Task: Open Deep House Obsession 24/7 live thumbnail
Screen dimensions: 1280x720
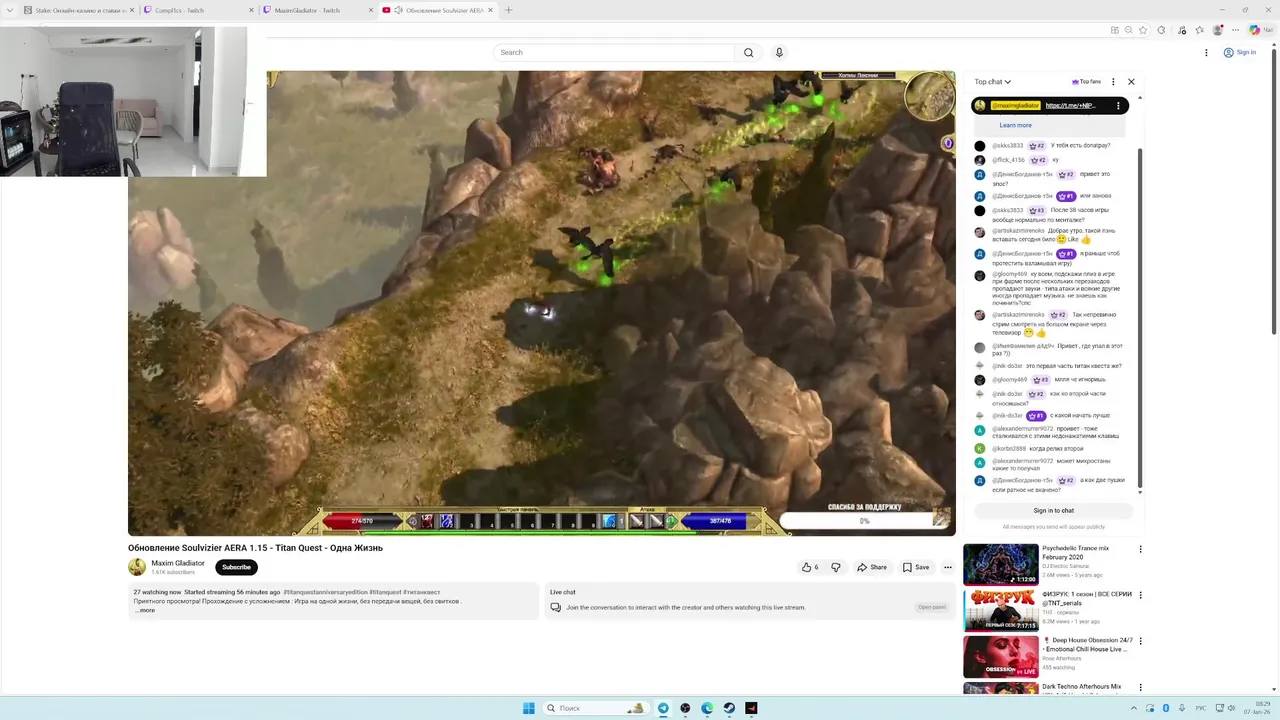Action: (x=1000, y=657)
